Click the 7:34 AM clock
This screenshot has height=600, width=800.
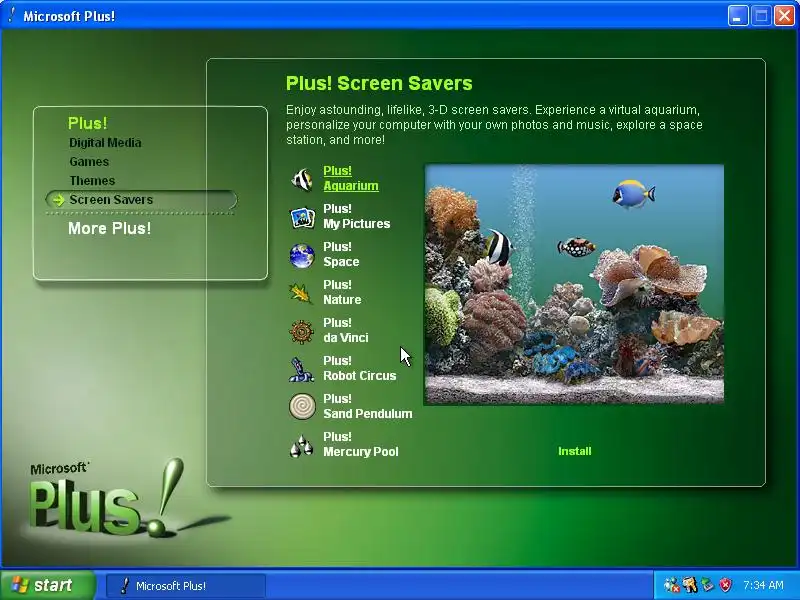click(763, 585)
